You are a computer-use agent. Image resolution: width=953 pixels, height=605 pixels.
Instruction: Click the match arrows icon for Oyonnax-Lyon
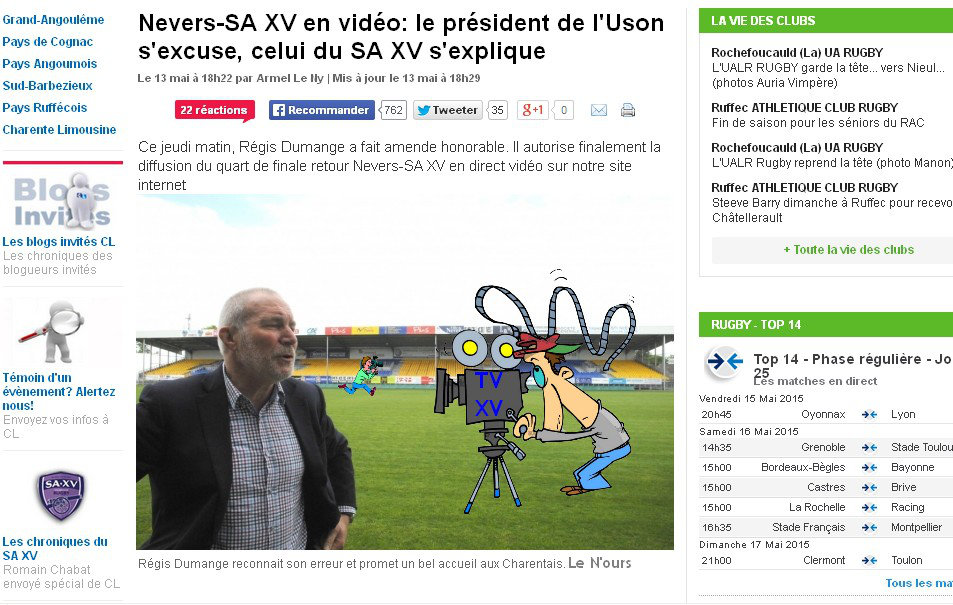pyautogui.click(x=869, y=415)
